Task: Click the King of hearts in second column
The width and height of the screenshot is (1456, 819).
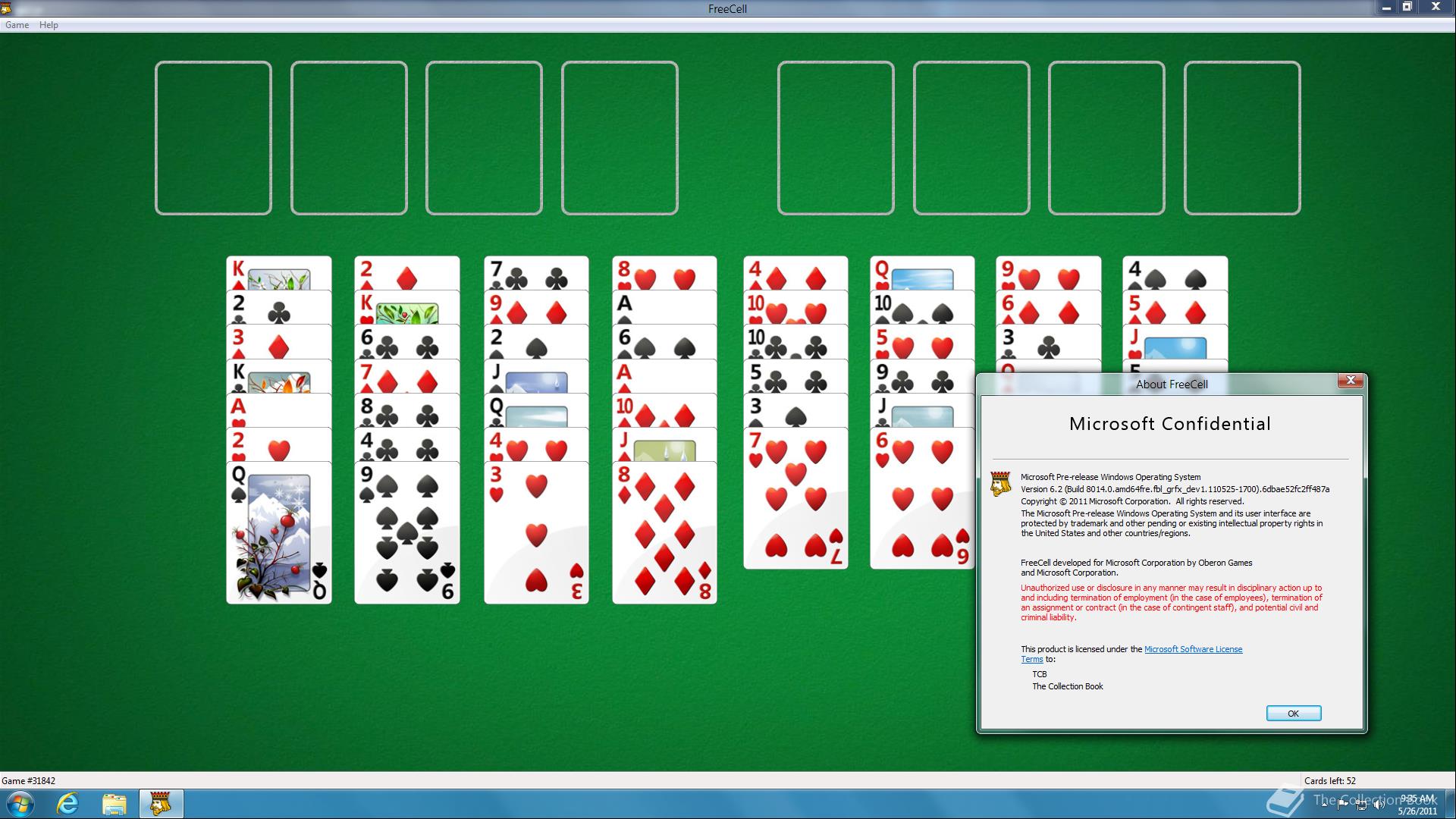Action: 407,308
